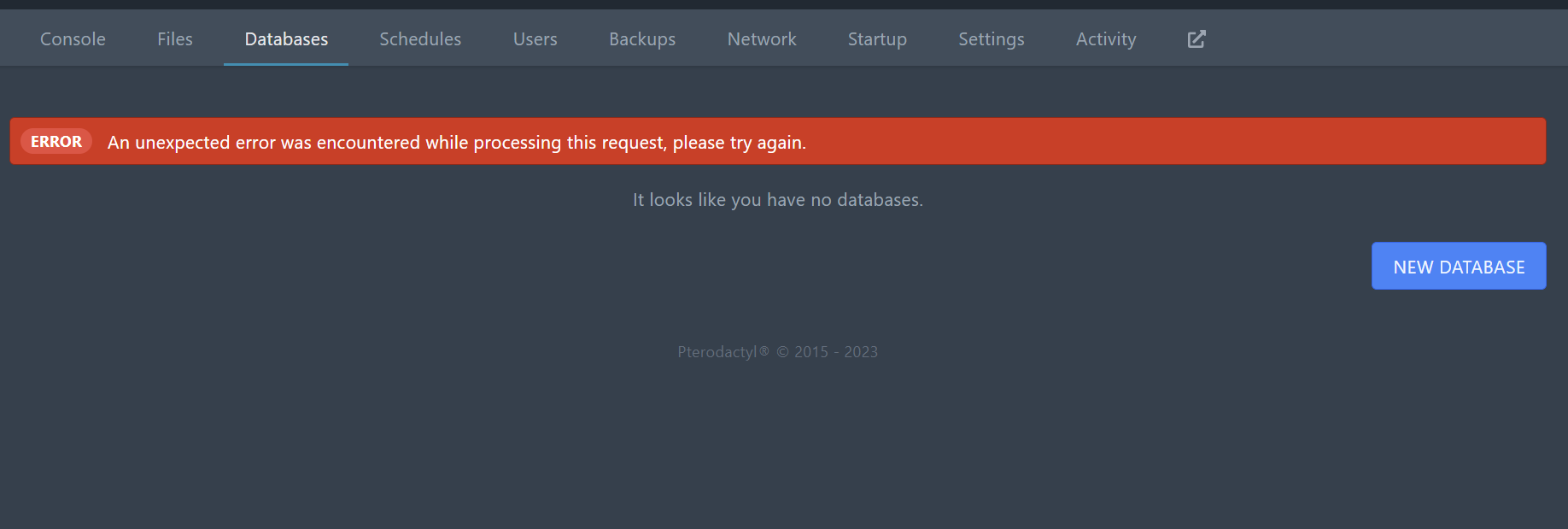Image resolution: width=1568 pixels, height=529 pixels.
Task: Click the red error message banner
Action: (777, 141)
